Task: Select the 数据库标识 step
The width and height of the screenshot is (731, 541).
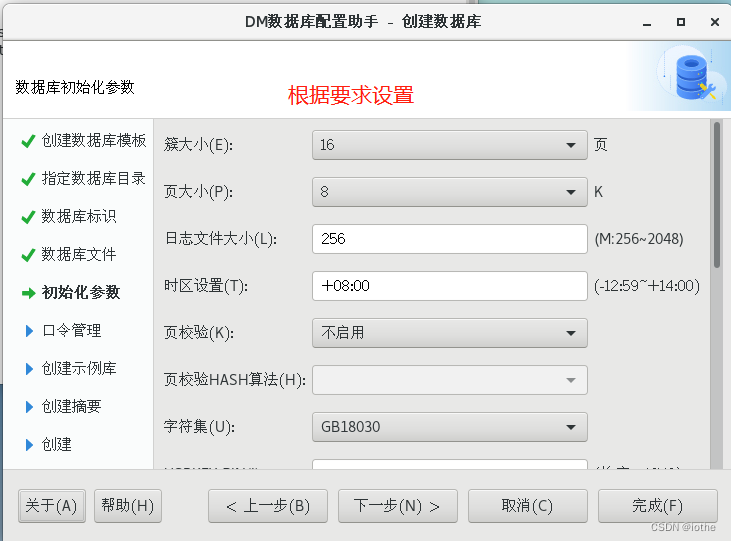Action: [79, 216]
